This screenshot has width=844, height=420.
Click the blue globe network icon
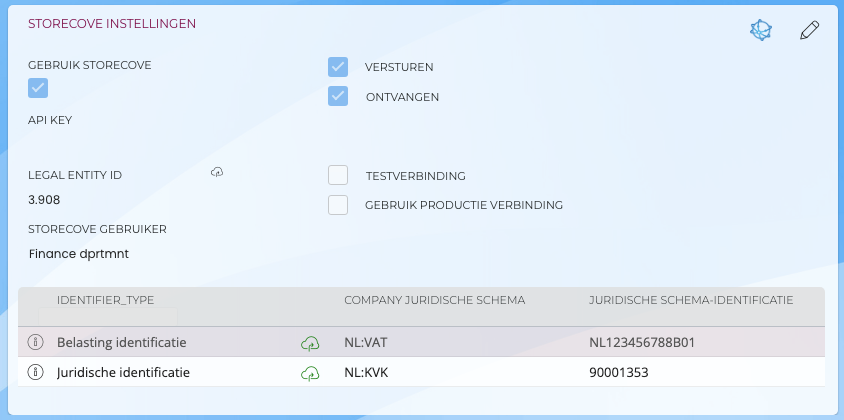click(x=761, y=30)
